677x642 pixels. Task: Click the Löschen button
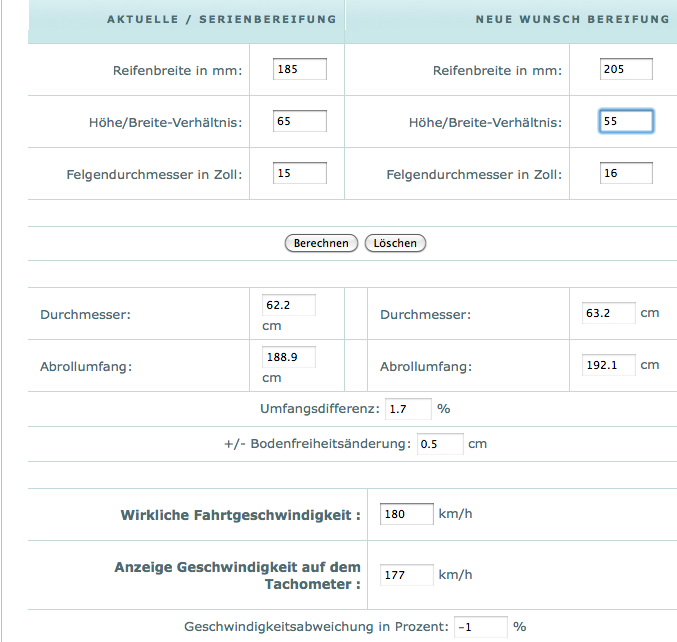[x=395, y=243]
